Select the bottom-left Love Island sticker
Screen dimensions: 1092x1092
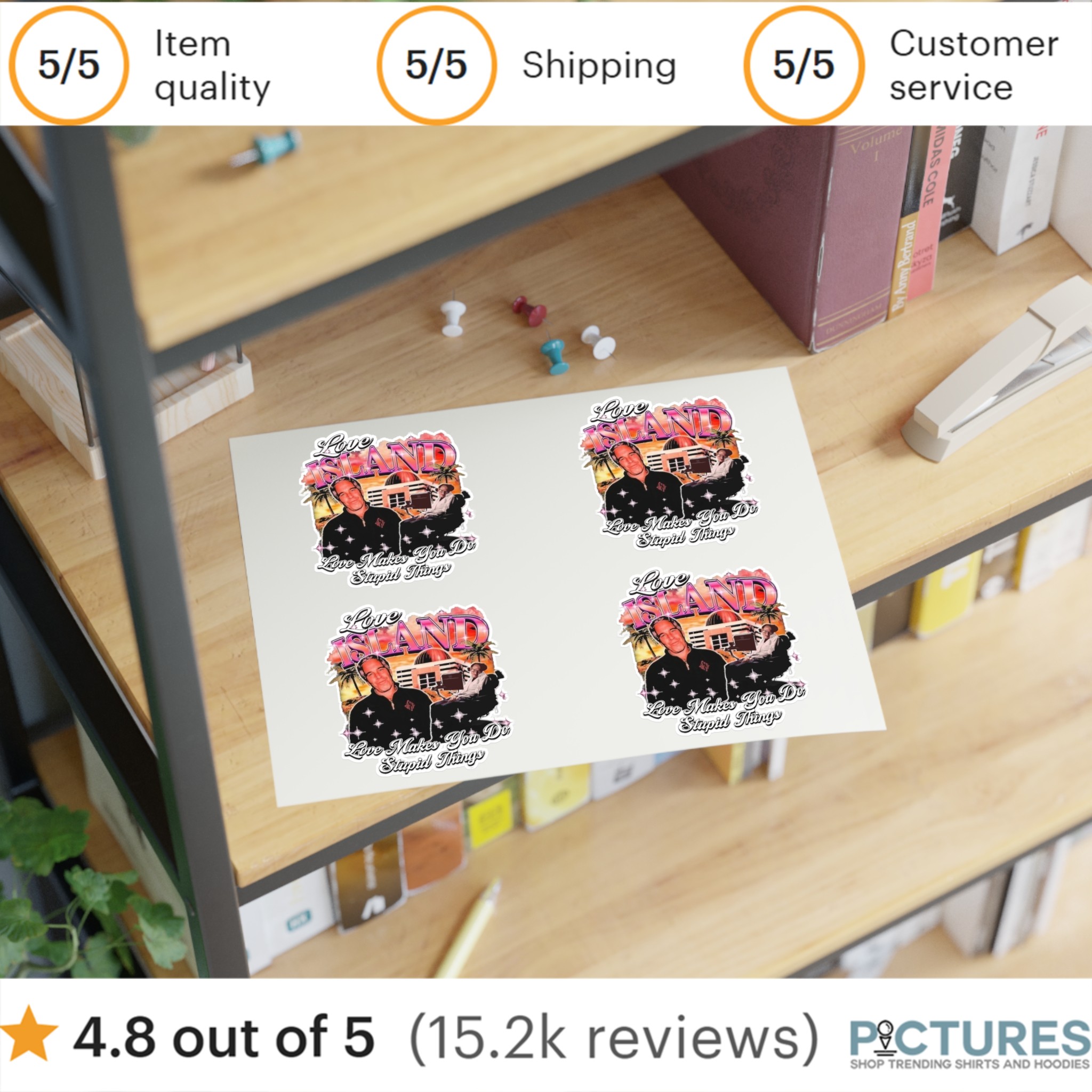[x=420, y=689]
